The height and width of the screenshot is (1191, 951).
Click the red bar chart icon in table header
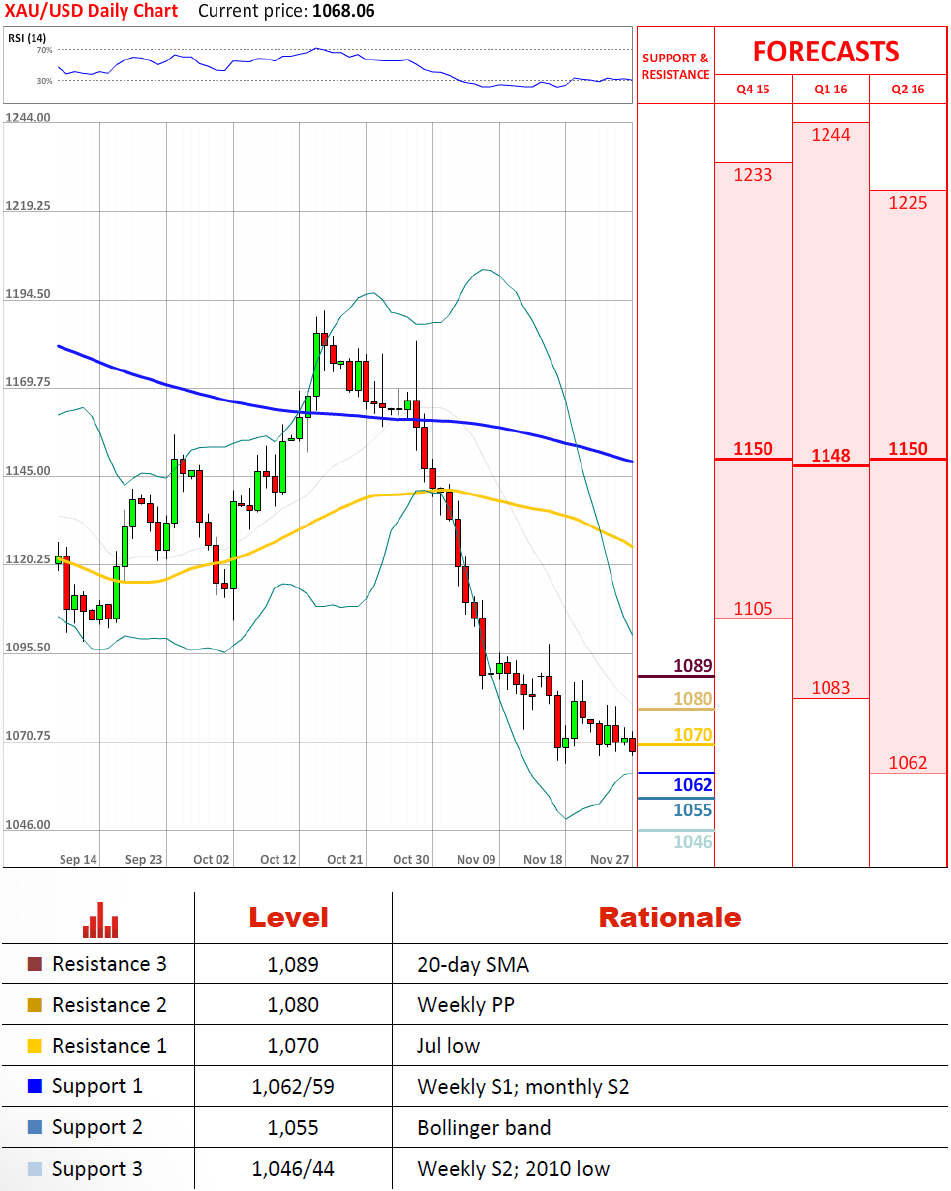[x=101, y=919]
